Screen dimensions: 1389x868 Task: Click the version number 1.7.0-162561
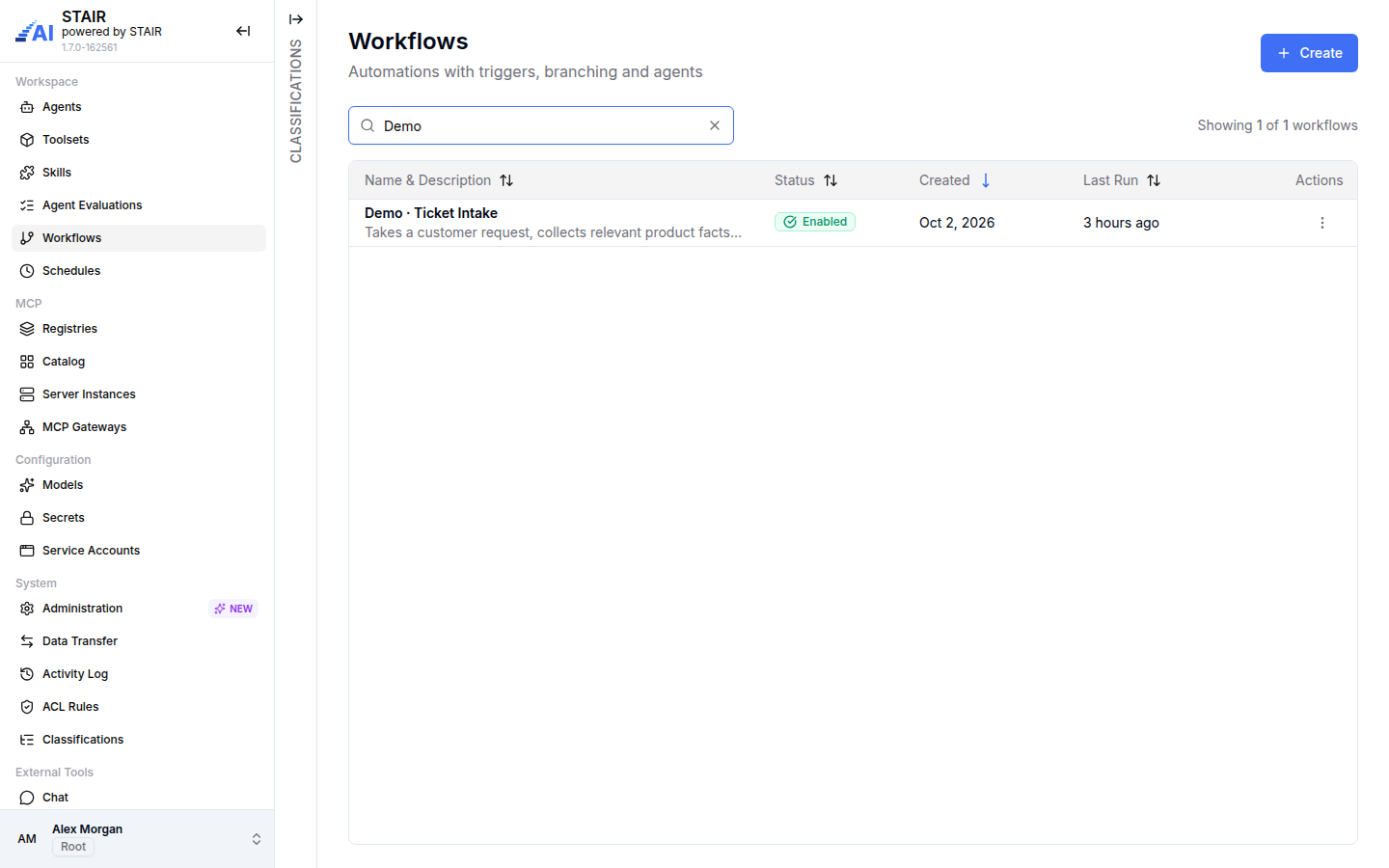point(90,47)
